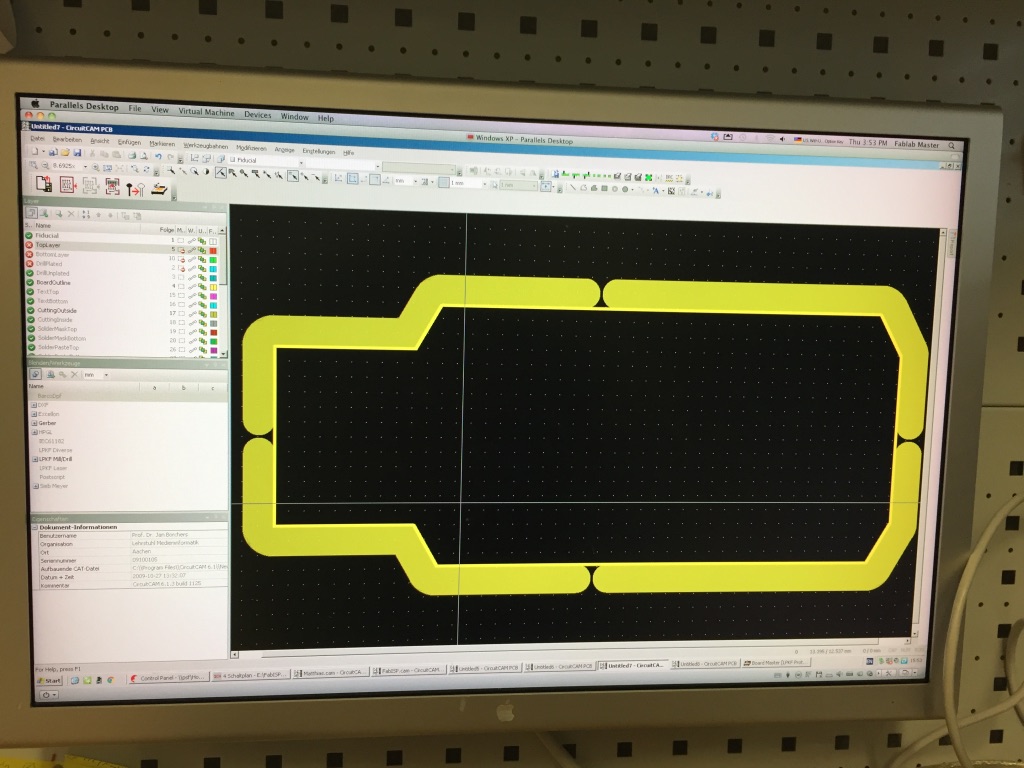Viewport: 1024px width, 768px height.
Task: Toggle the green status check of Fiducial layer
Action: click(29, 235)
